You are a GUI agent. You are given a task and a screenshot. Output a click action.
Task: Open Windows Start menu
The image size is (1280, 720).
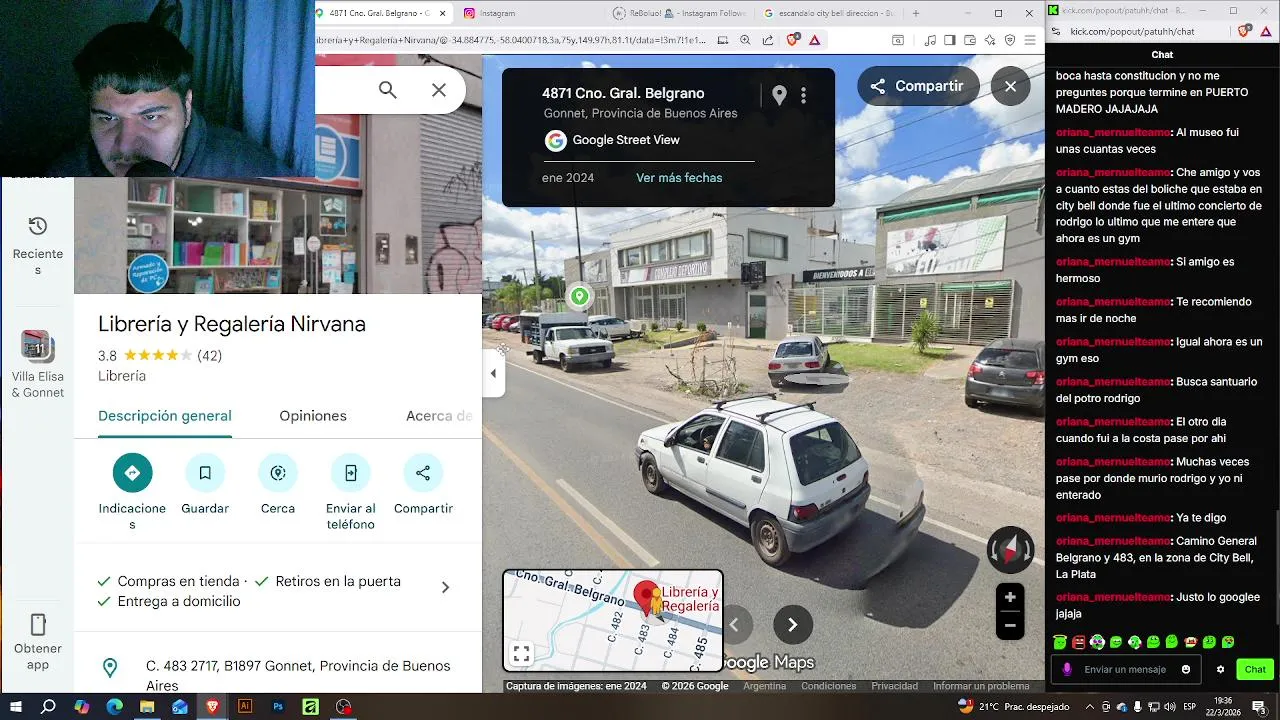pyautogui.click(x=15, y=706)
